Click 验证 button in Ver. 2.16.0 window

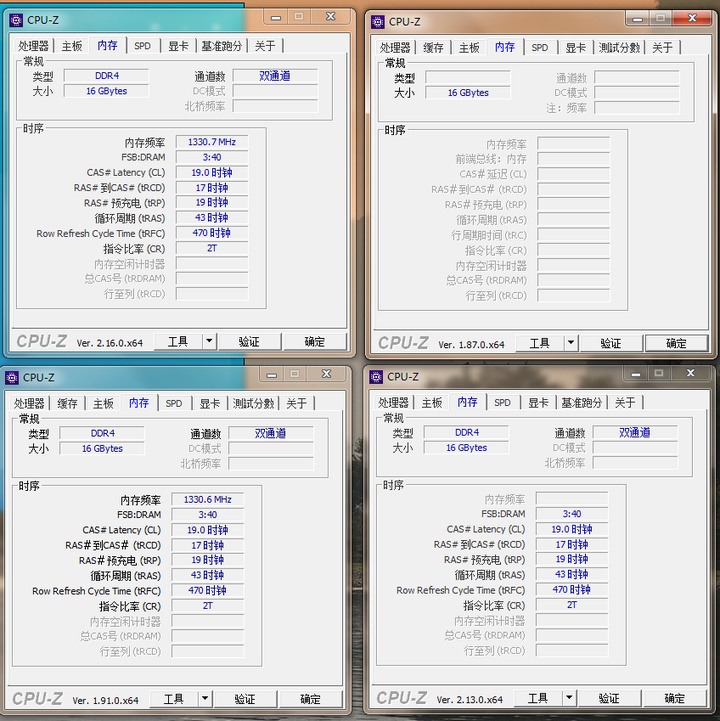(x=249, y=342)
